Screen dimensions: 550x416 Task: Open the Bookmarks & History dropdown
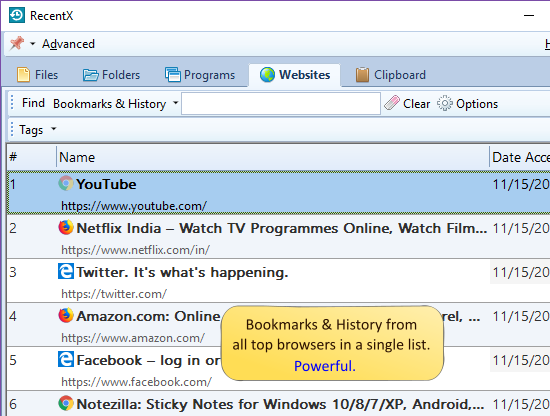(115, 103)
